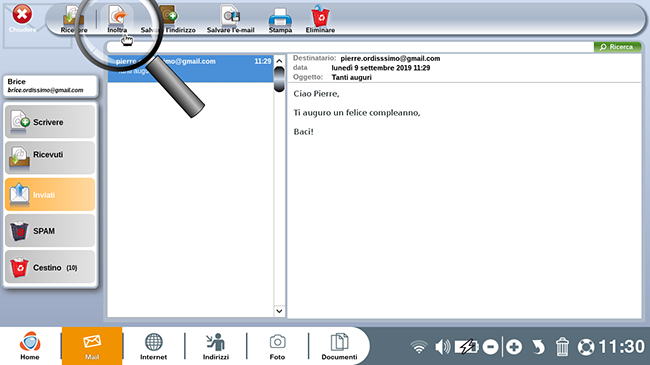Screen dimensions: 650x365
Task: Click the message list down arrow
Action: point(279,311)
